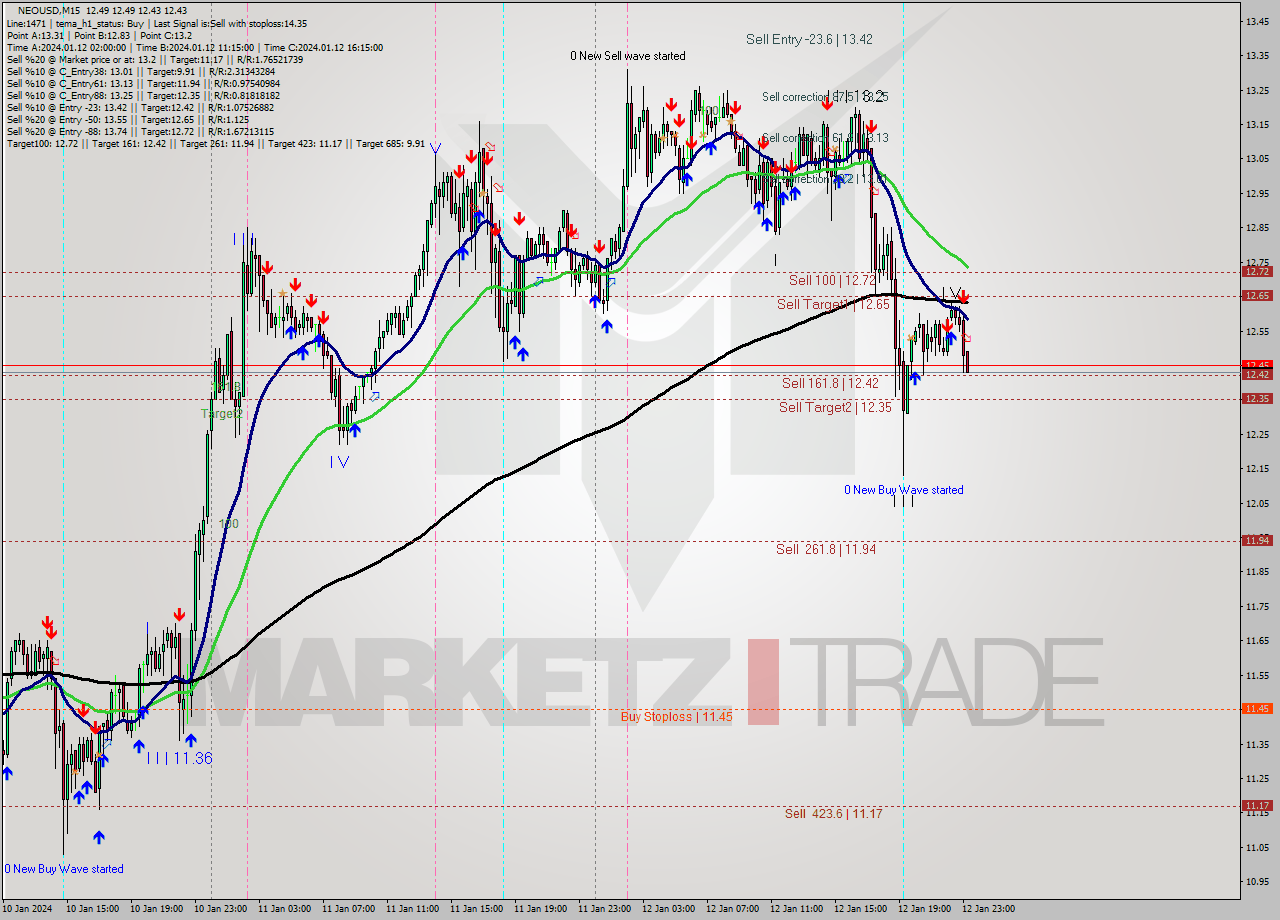This screenshot has height=920, width=1280.
Task: Click the red 12.35 price tag on axis
Action: coord(1257,398)
